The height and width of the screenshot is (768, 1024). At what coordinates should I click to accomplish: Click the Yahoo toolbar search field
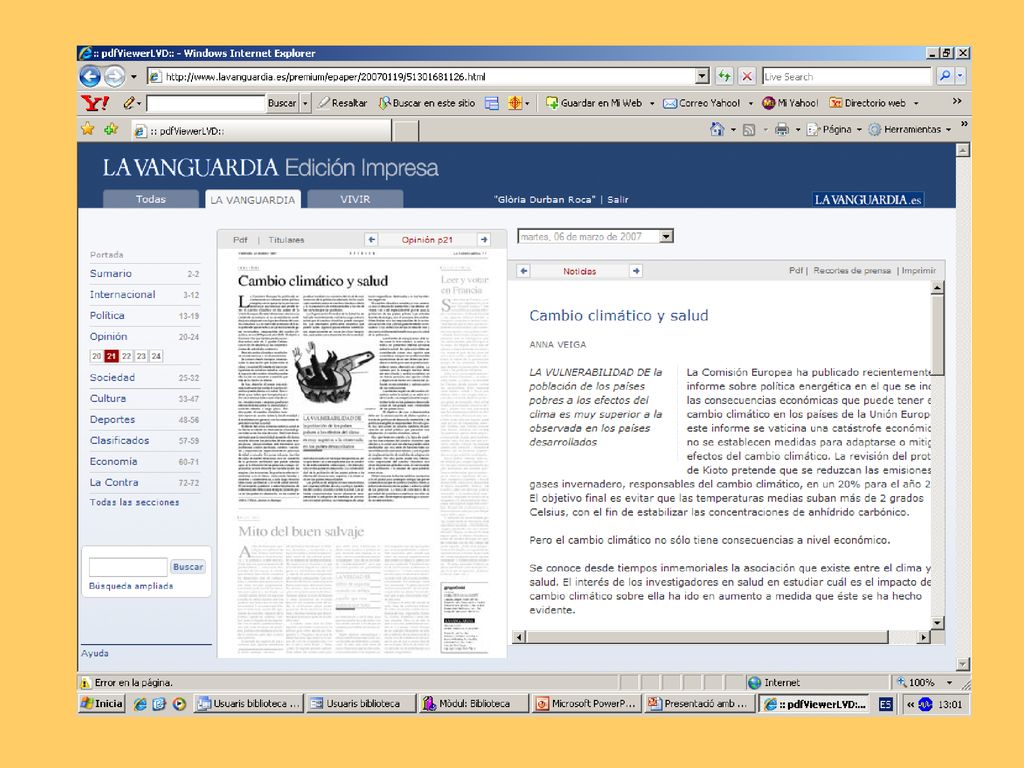point(205,103)
